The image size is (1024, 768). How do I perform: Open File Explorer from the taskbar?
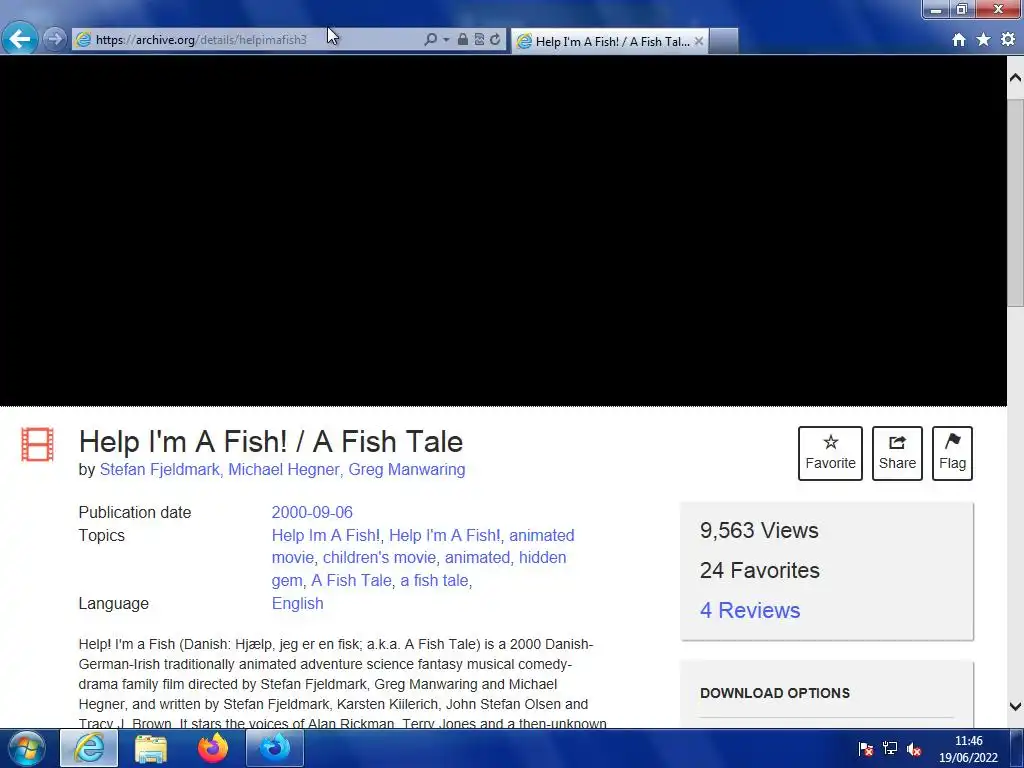(151, 748)
